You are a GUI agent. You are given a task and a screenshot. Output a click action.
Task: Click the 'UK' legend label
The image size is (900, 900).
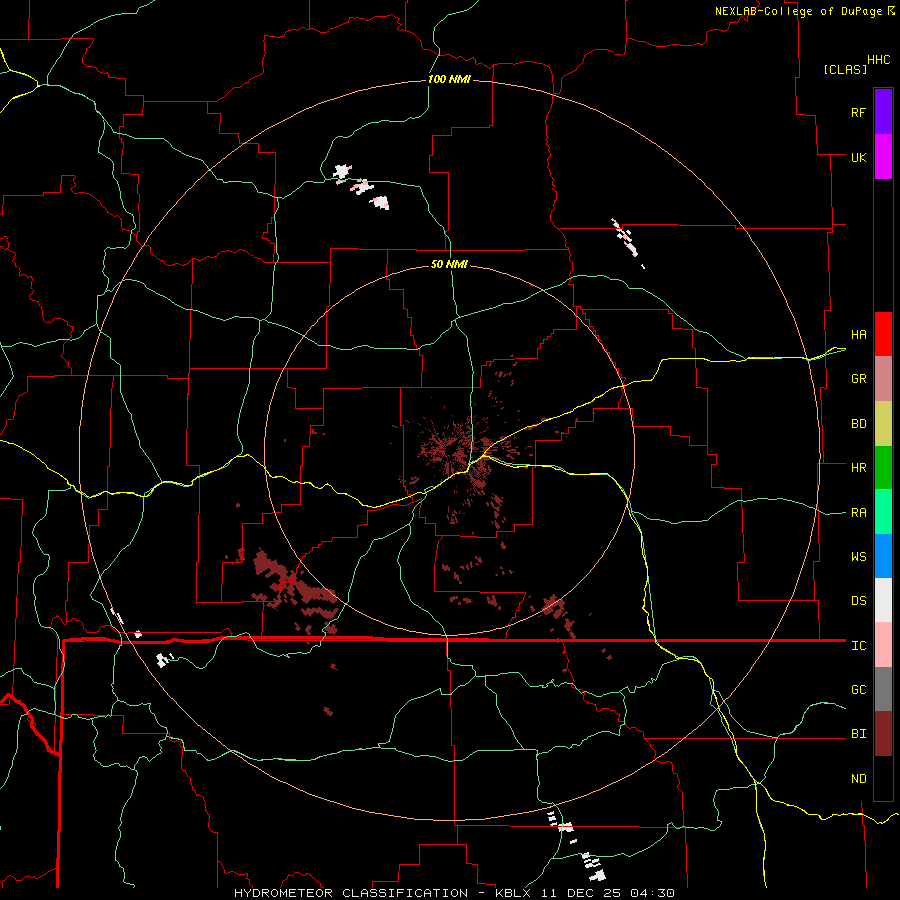[858, 157]
